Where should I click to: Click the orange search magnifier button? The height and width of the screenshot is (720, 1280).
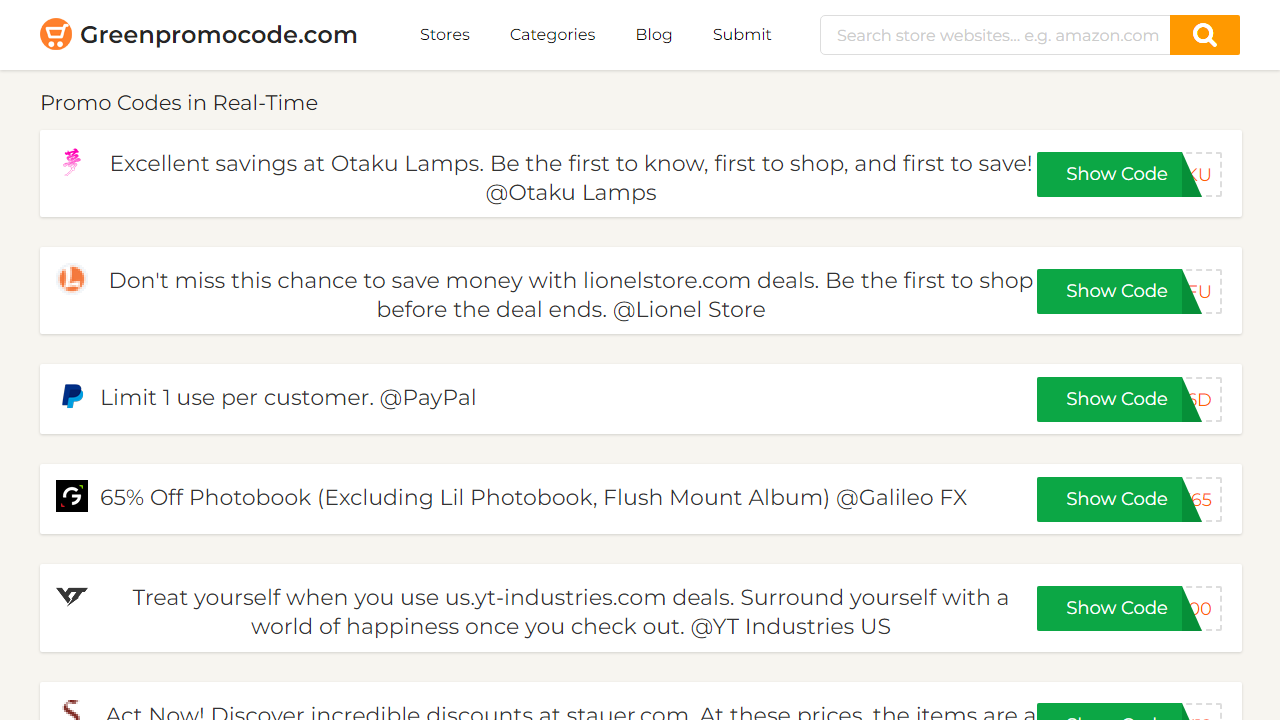[x=1204, y=35]
